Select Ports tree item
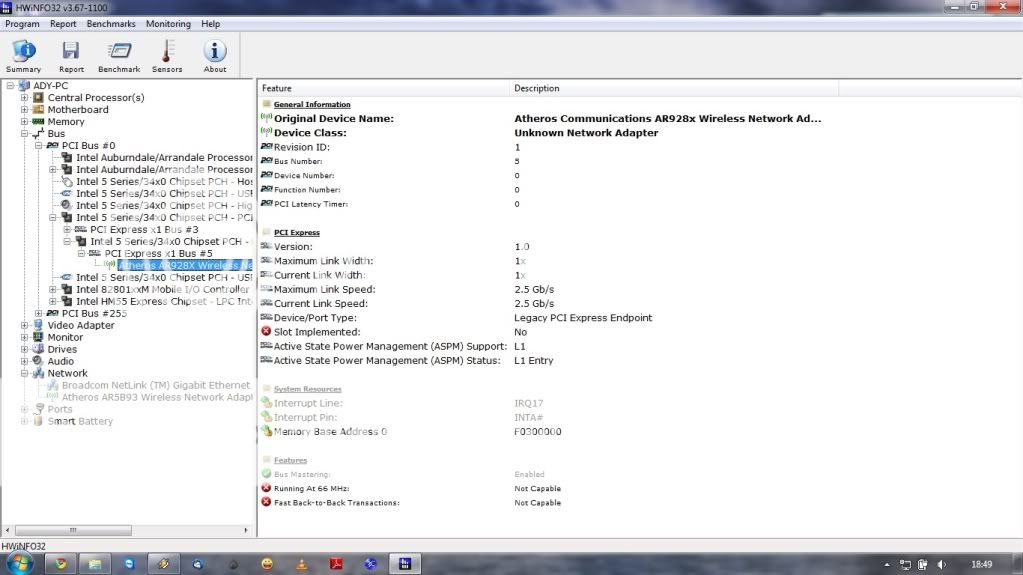 tap(59, 409)
